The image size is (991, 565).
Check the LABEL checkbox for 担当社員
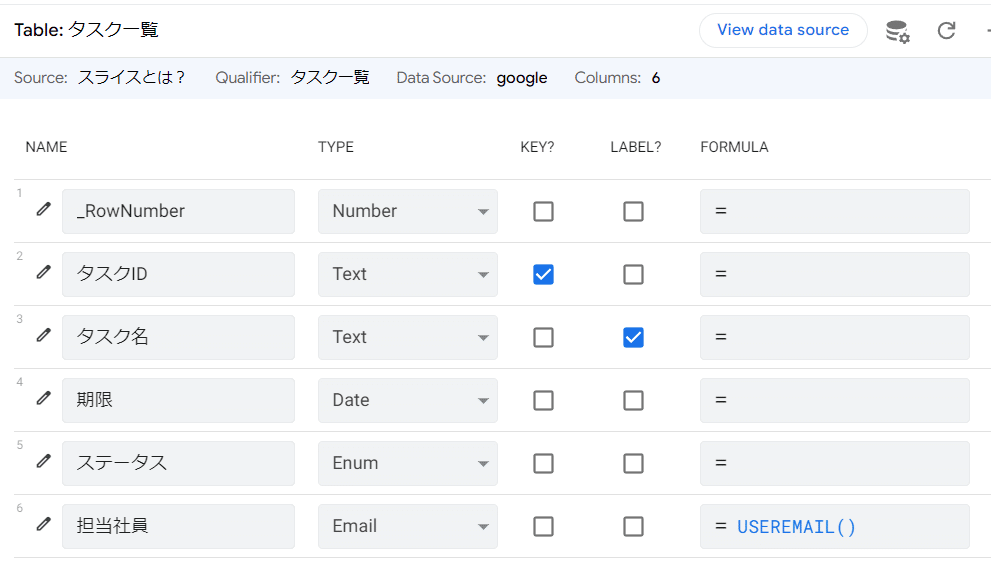[x=633, y=526]
